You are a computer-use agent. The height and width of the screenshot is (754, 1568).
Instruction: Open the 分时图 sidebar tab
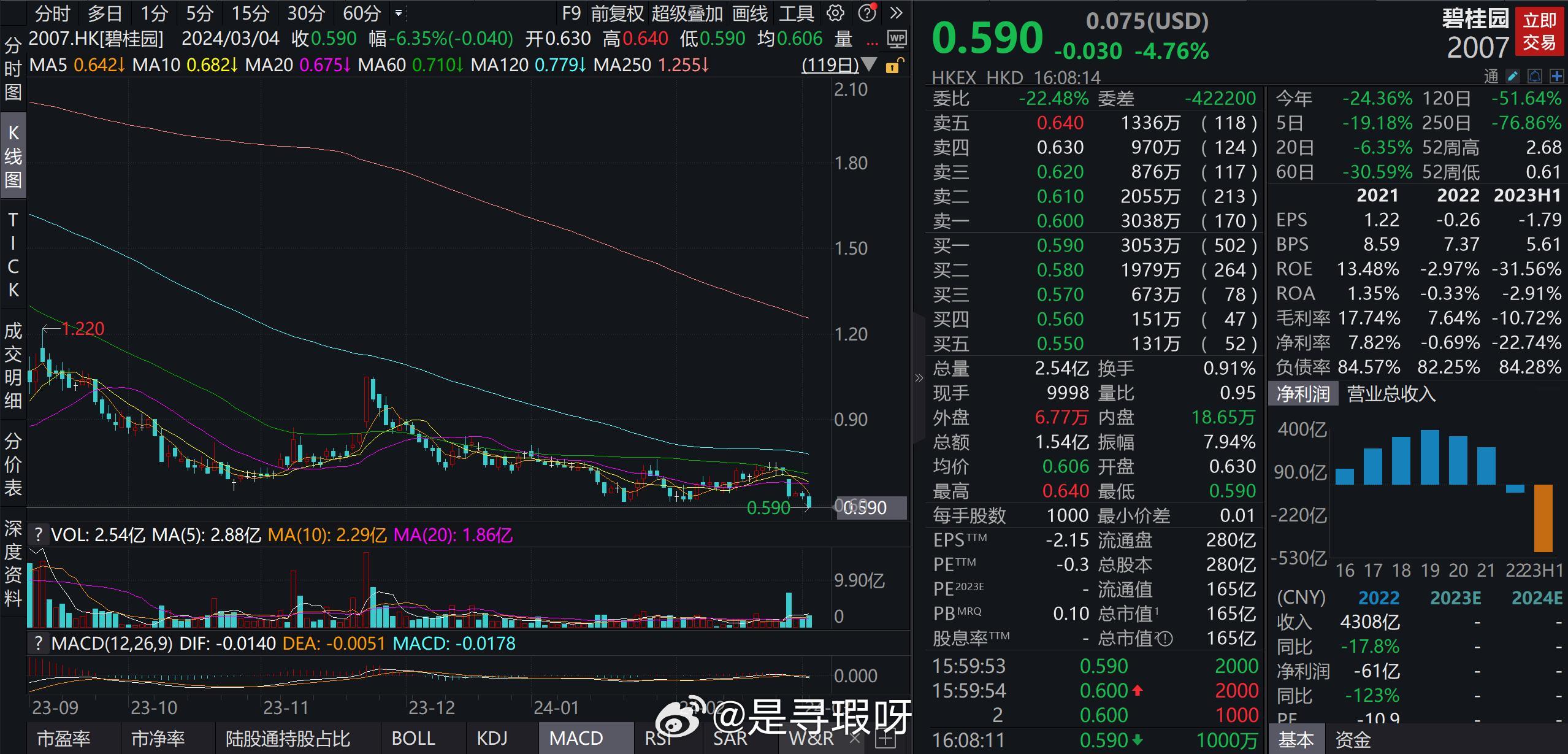coord(13,68)
